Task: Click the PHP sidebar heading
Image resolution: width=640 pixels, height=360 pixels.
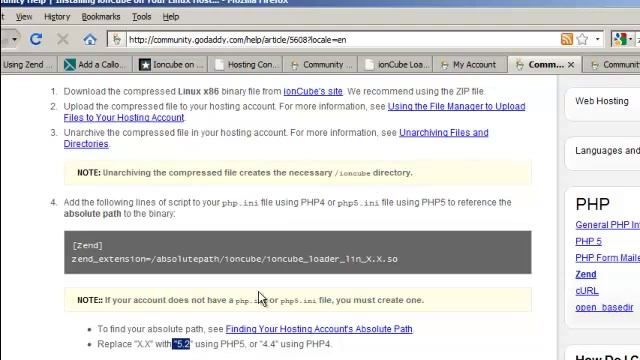Action: (x=592, y=204)
